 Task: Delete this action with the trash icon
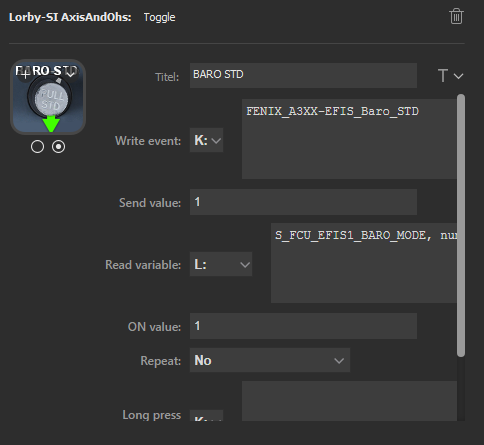point(456,16)
